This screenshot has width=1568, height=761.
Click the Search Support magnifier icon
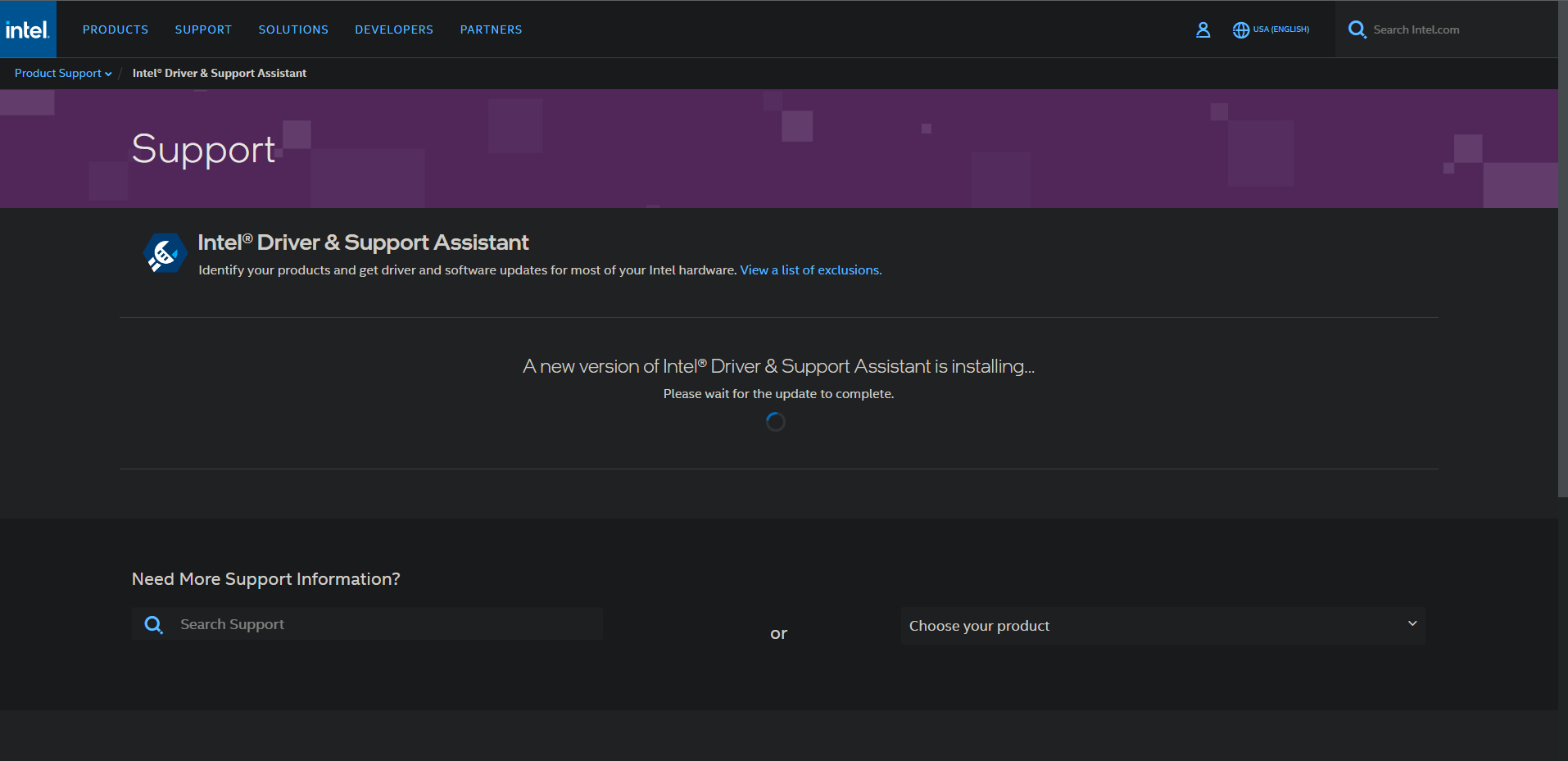[153, 625]
